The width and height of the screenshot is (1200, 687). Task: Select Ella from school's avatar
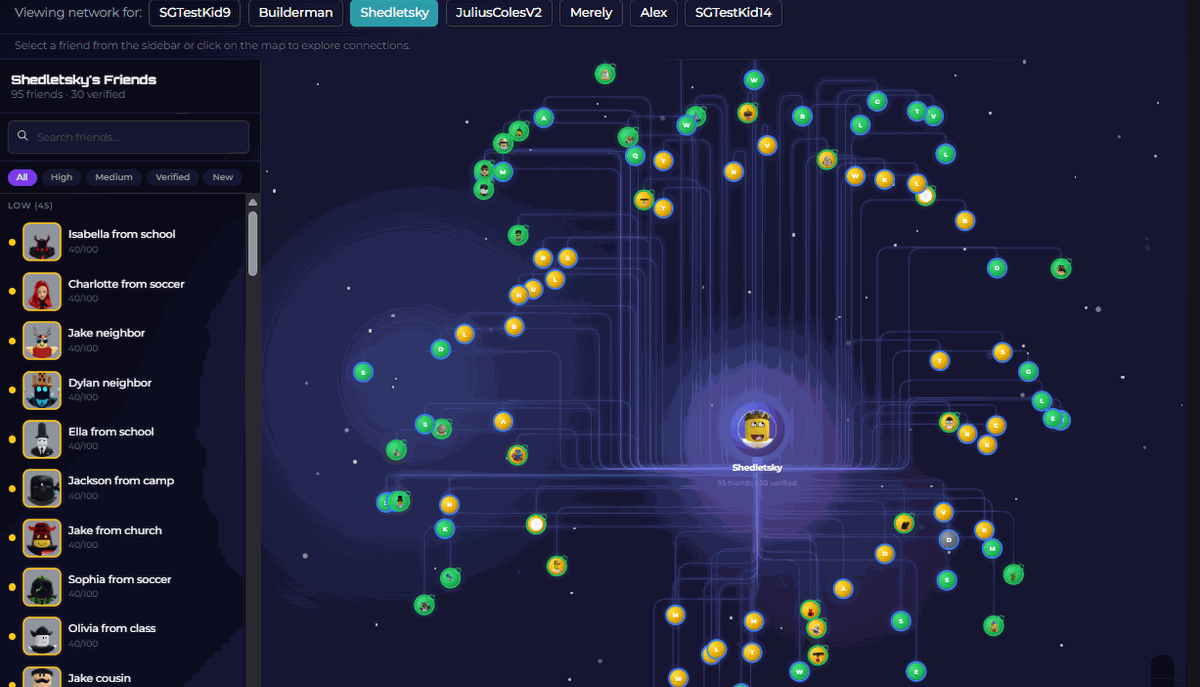(x=42, y=439)
